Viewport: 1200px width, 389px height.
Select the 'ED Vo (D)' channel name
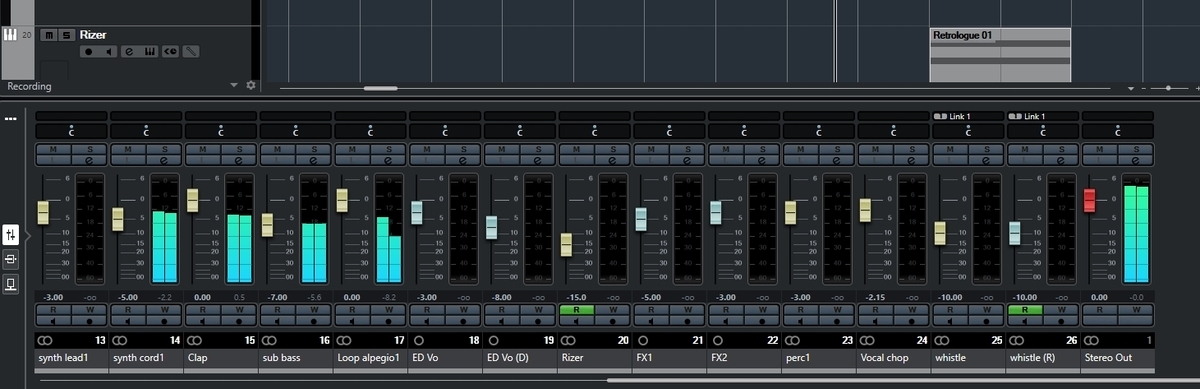coord(509,357)
